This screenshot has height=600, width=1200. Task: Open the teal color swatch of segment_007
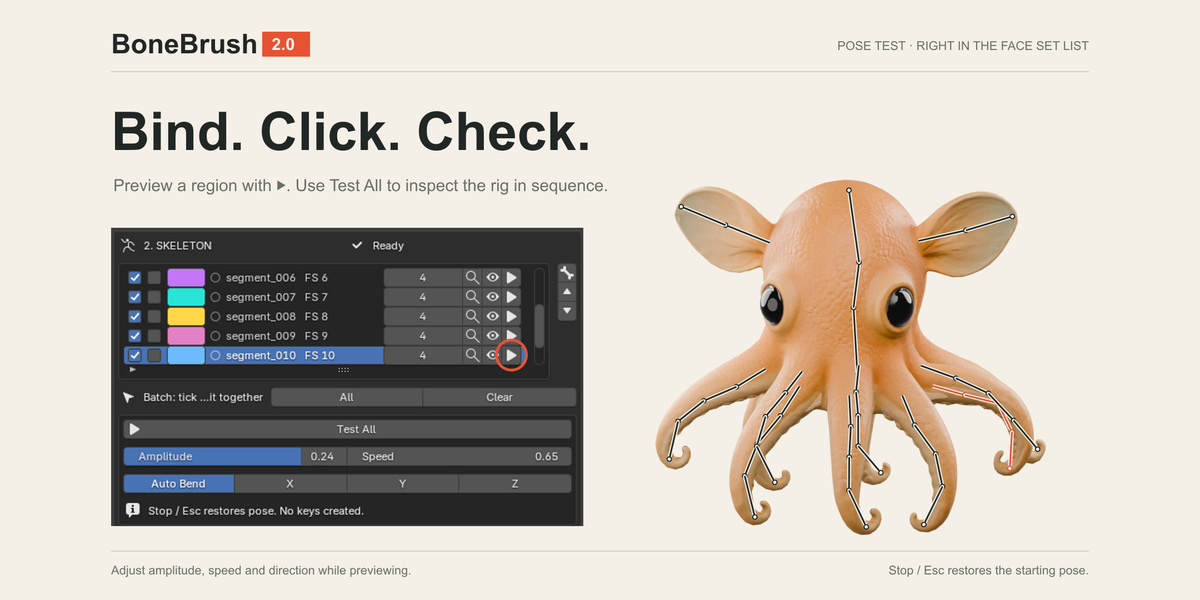point(186,297)
